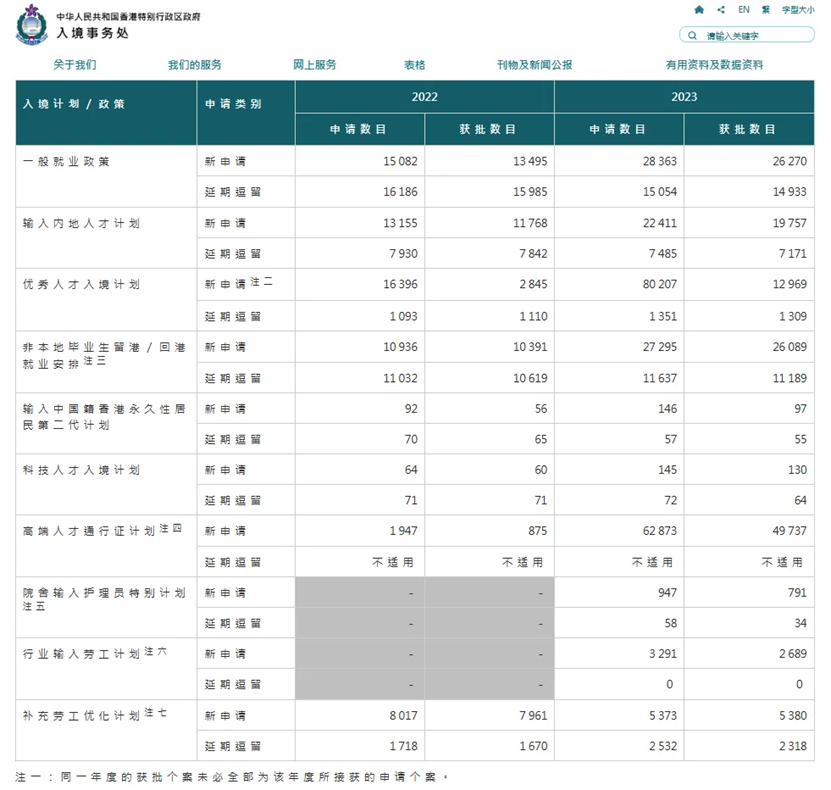Click the 2022 year header
The width and height of the screenshot is (831, 790).
(x=425, y=96)
